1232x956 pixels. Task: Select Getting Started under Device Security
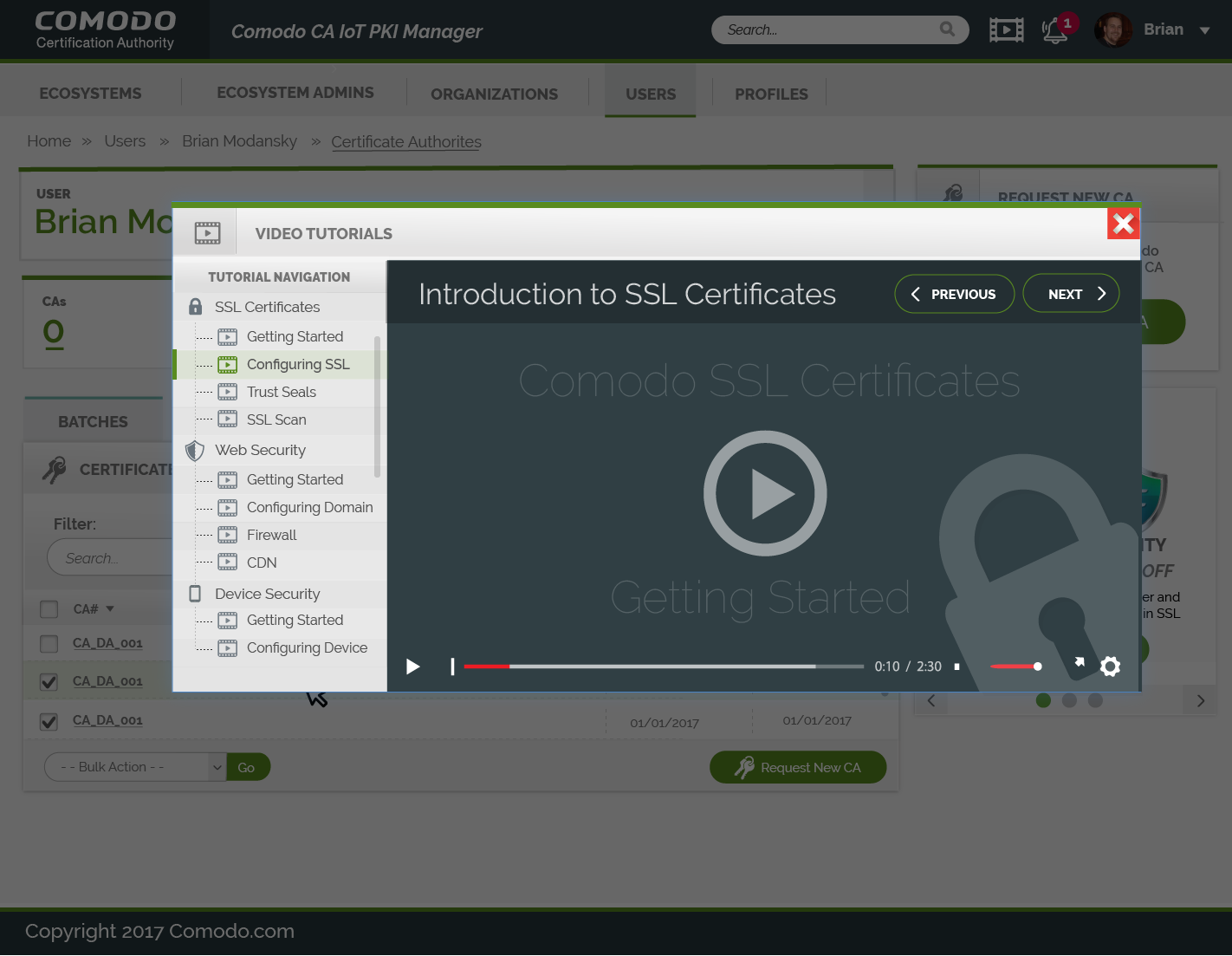(x=295, y=620)
